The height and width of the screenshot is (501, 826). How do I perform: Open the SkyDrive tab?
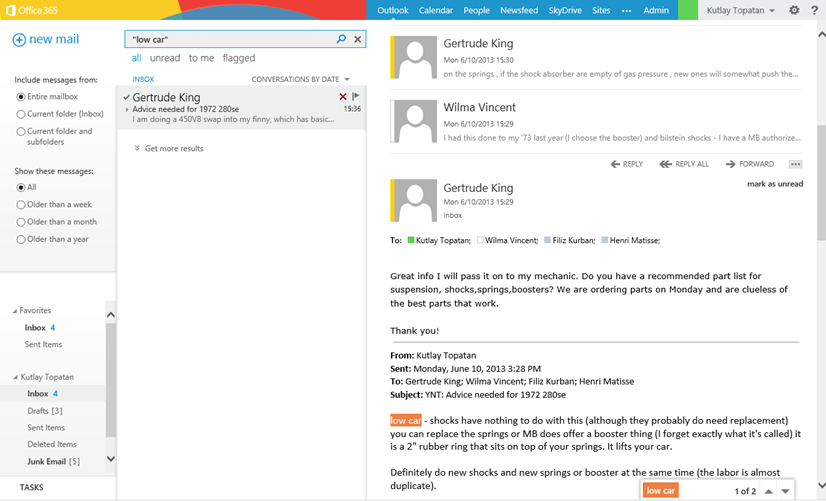coord(565,10)
